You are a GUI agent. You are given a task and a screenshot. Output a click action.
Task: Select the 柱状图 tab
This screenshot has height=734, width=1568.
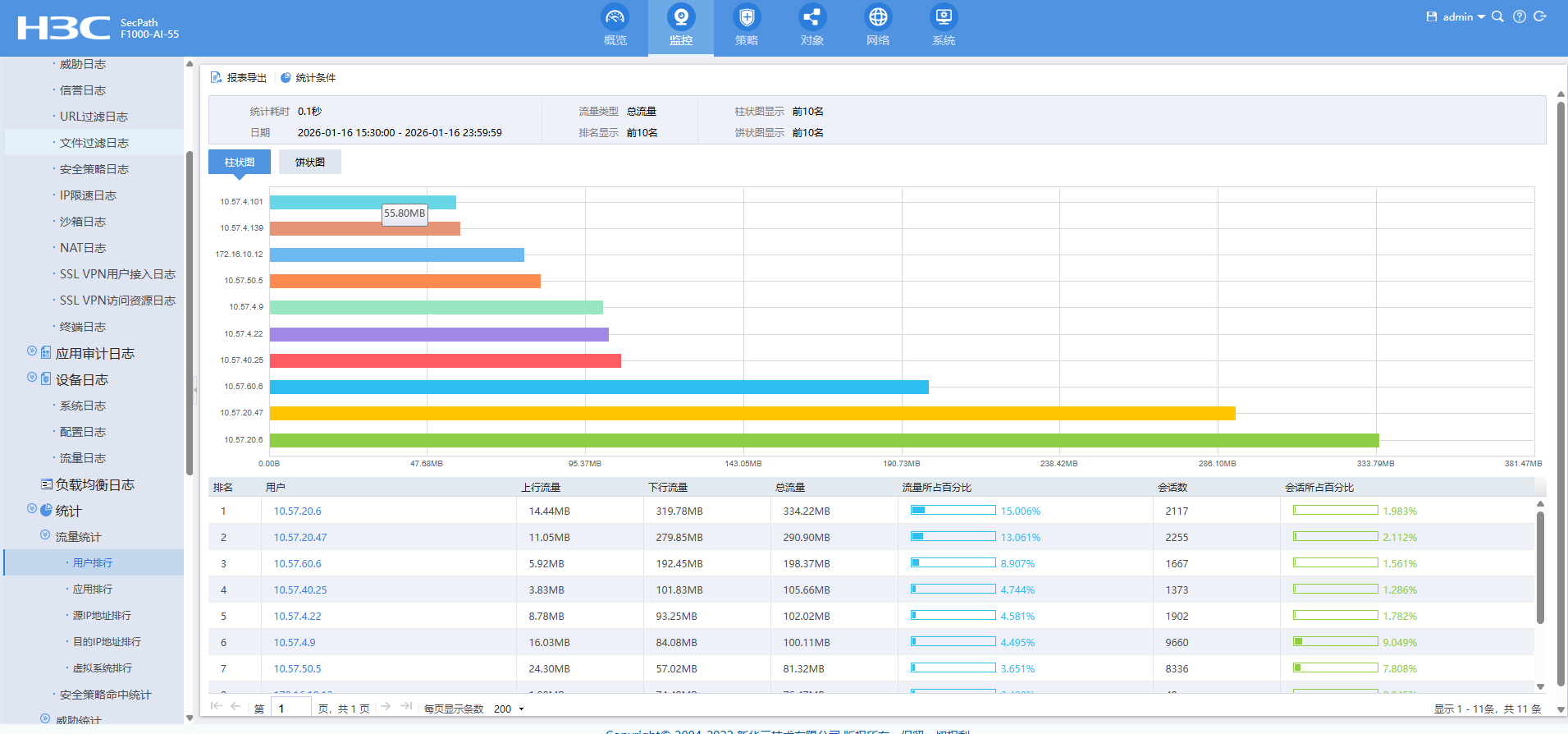click(x=239, y=163)
